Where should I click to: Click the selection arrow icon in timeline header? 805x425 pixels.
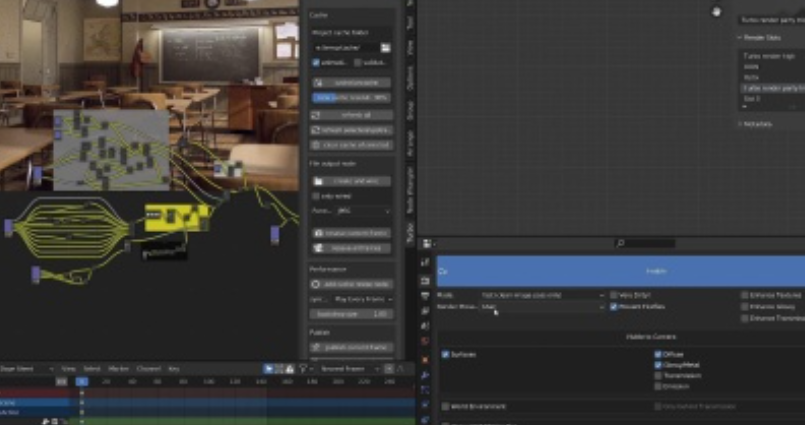point(269,368)
